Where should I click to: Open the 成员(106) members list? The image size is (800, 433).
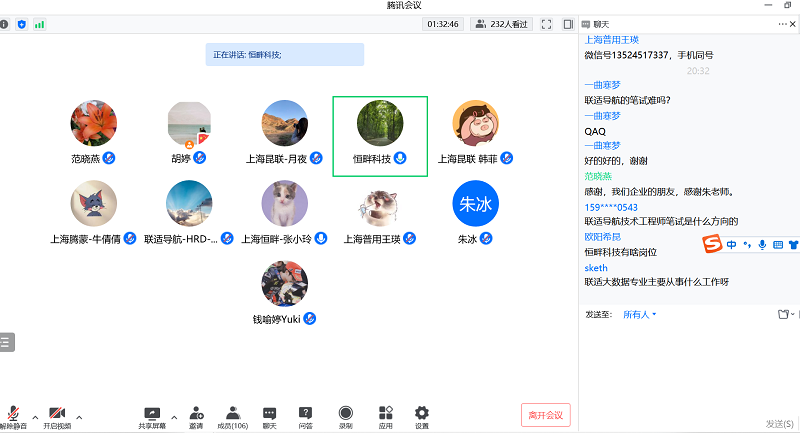pos(233,413)
